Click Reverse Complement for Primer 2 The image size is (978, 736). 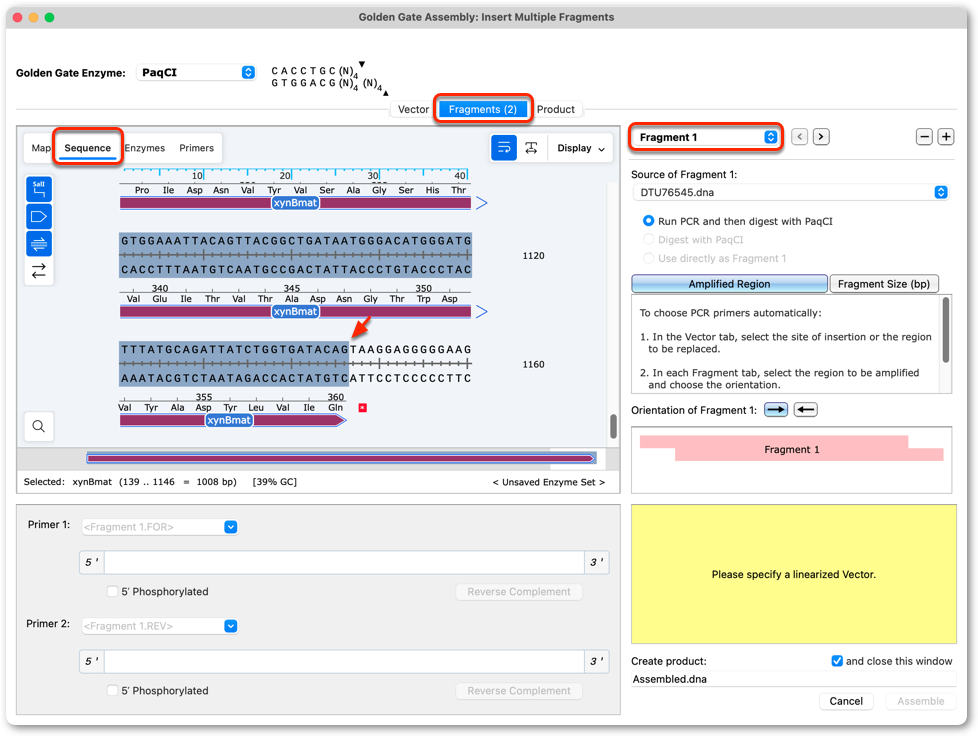pos(519,690)
